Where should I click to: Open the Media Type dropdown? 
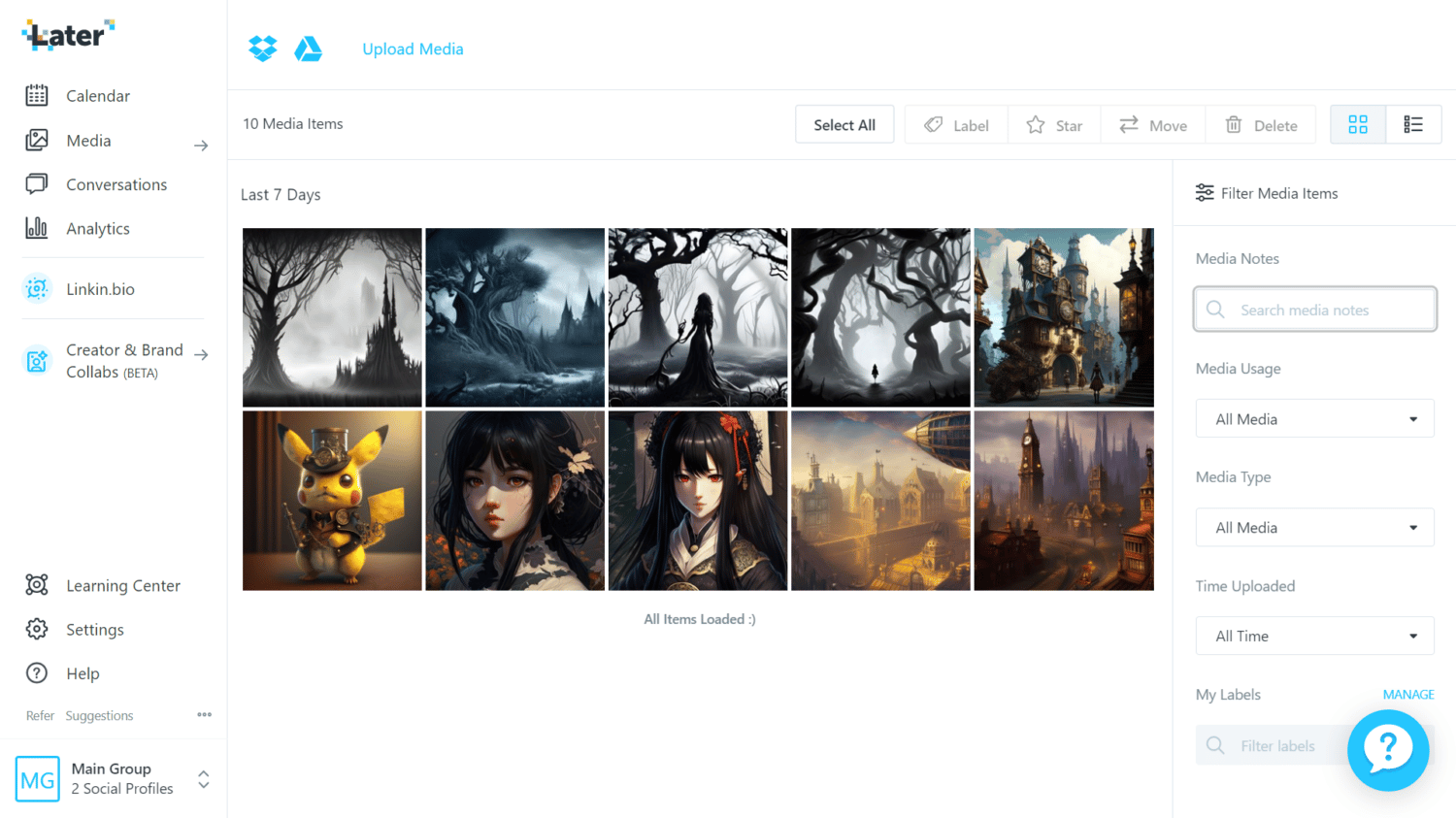pos(1314,528)
